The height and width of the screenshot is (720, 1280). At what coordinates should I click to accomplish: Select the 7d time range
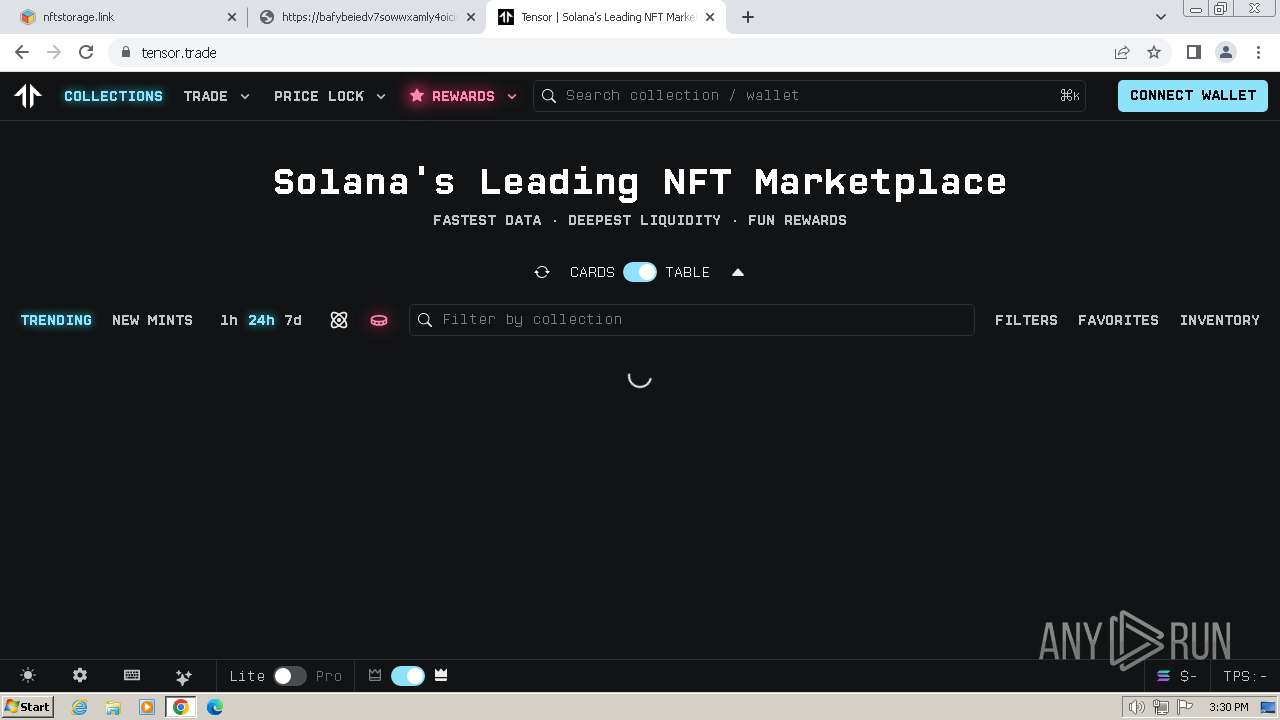pyautogui.click(x=293, y=320)
